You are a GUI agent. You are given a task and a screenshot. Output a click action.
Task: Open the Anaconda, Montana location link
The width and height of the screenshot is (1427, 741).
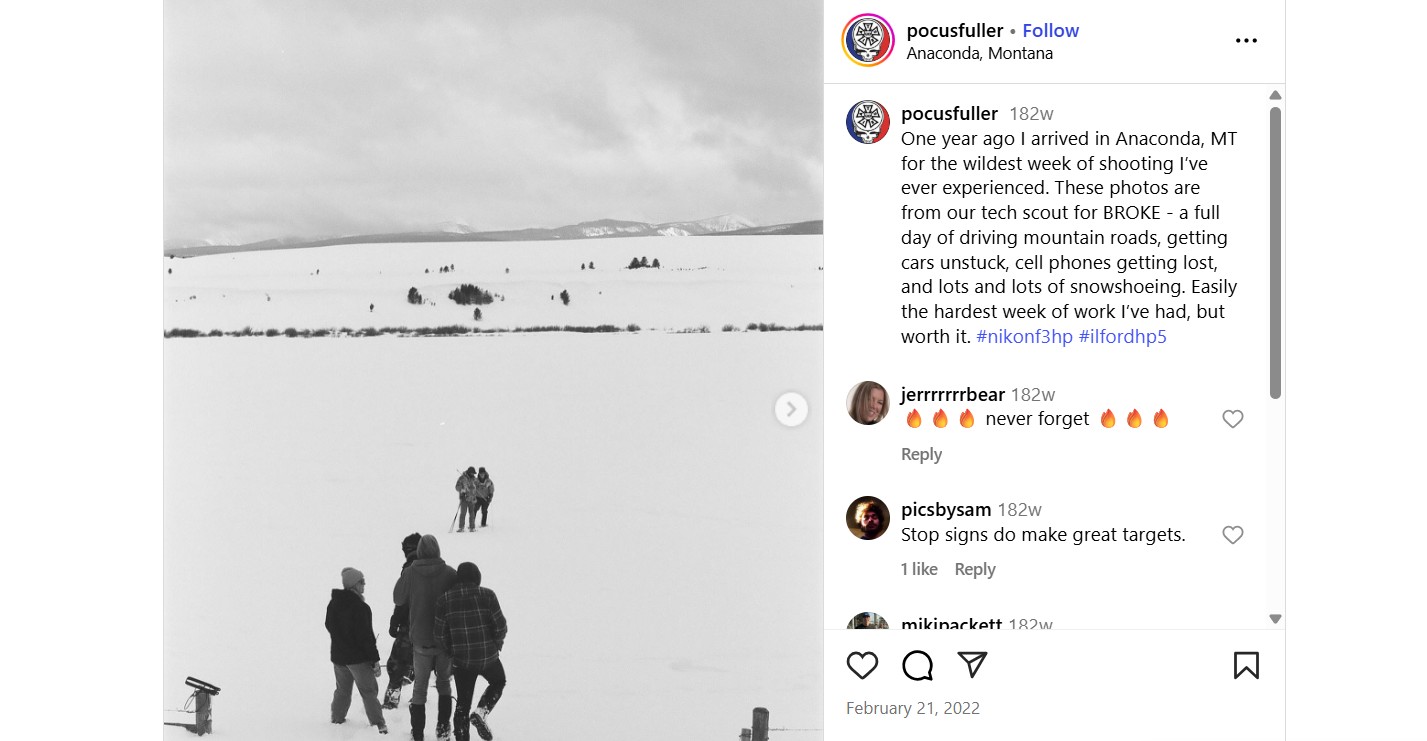coord(979,54)
